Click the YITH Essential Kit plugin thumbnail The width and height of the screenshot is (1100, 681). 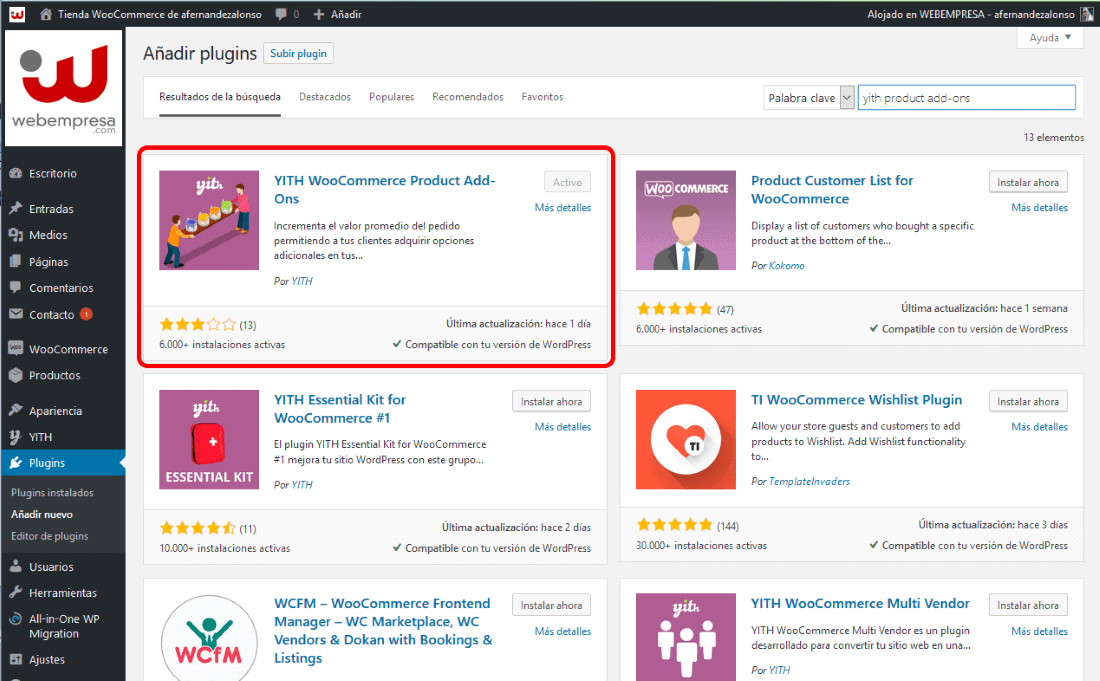pos(209,439)
